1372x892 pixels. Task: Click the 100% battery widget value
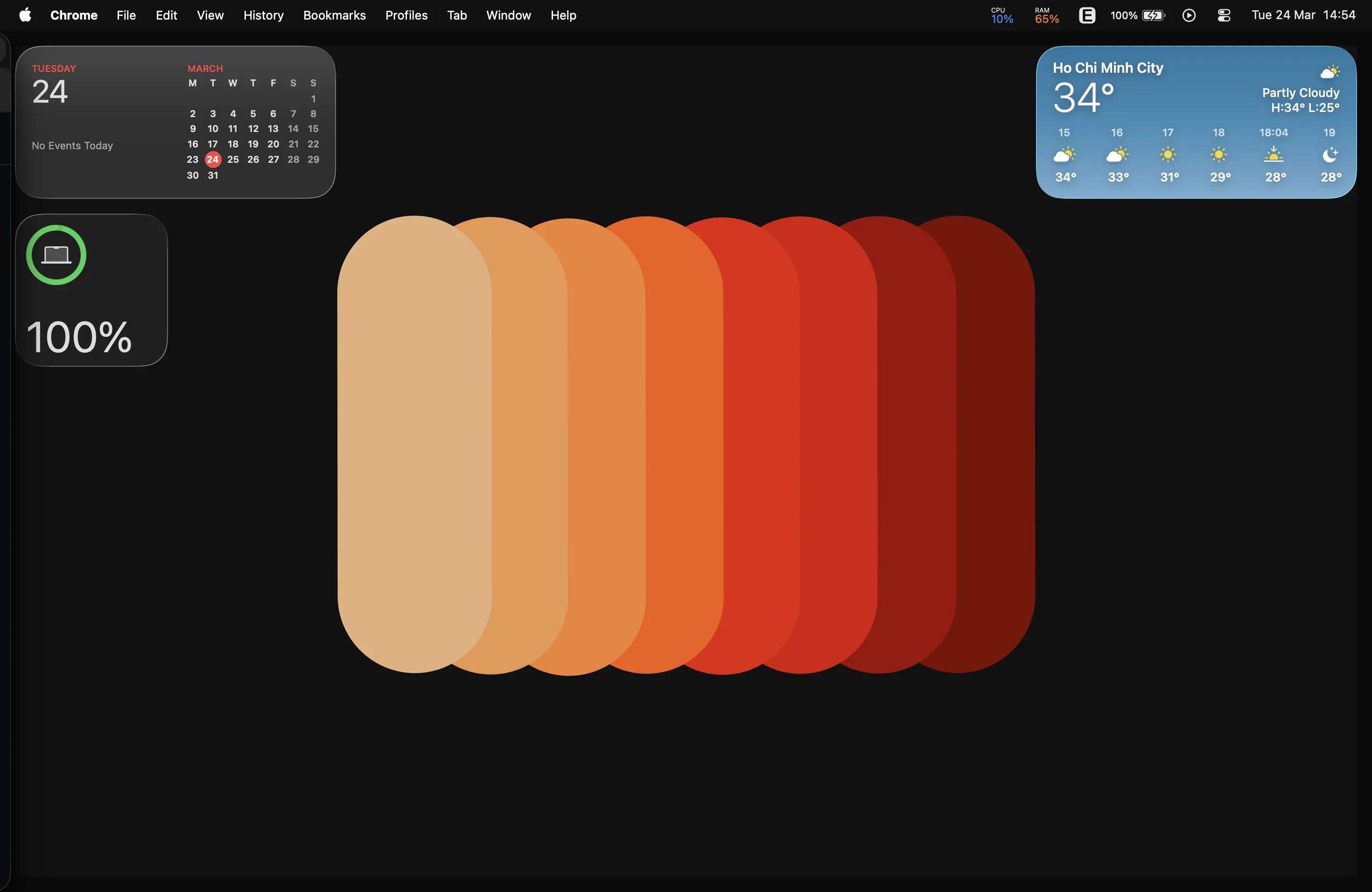79,337
